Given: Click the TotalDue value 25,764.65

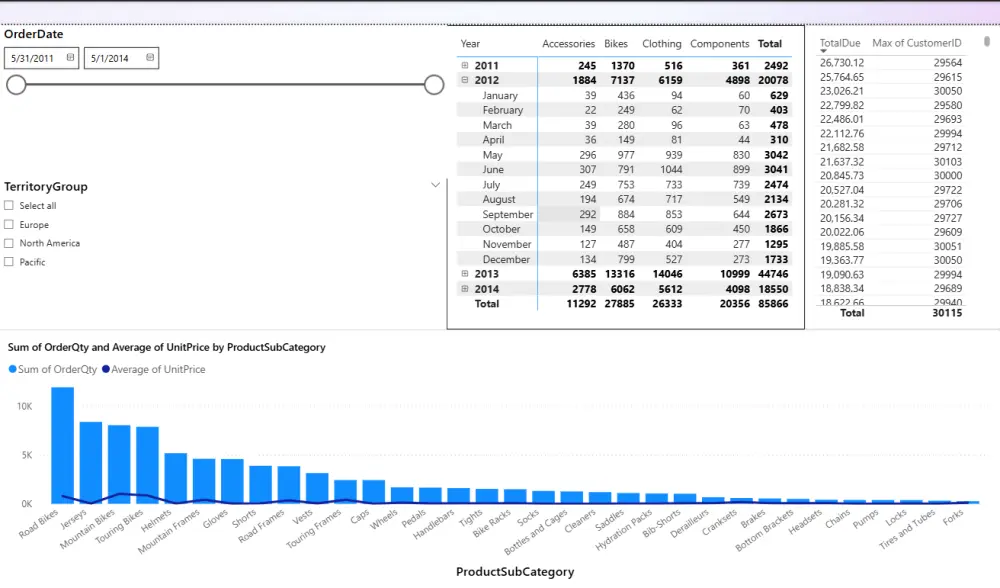Looking at the screenshot, I should (x=842, y=77).
